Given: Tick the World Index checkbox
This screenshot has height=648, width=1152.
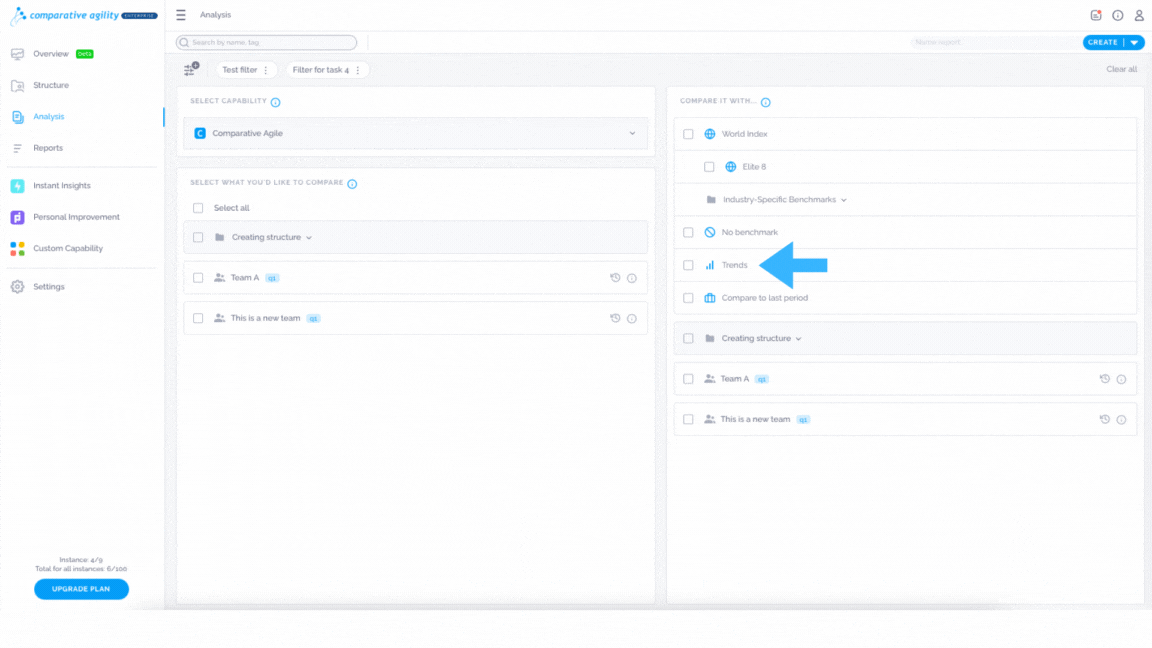Looking at the screenshot, I should (688, 134).
